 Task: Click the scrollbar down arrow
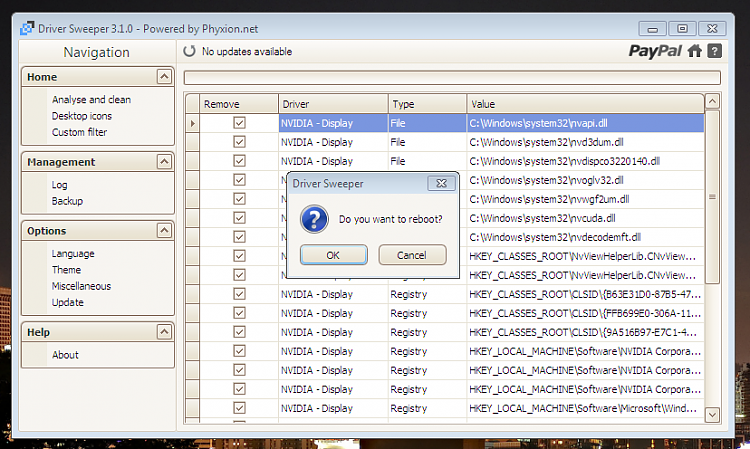pyautogui.click(x=712, y=415)
